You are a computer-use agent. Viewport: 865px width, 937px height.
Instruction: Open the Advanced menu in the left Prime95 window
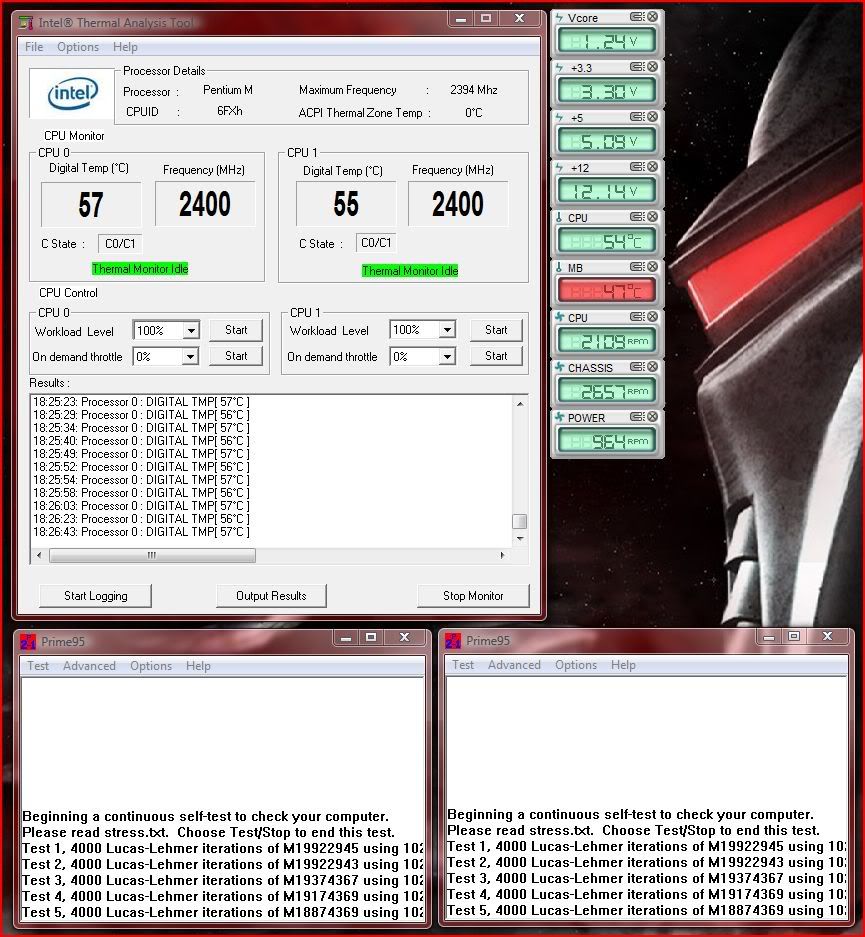[x=89, y=666]
